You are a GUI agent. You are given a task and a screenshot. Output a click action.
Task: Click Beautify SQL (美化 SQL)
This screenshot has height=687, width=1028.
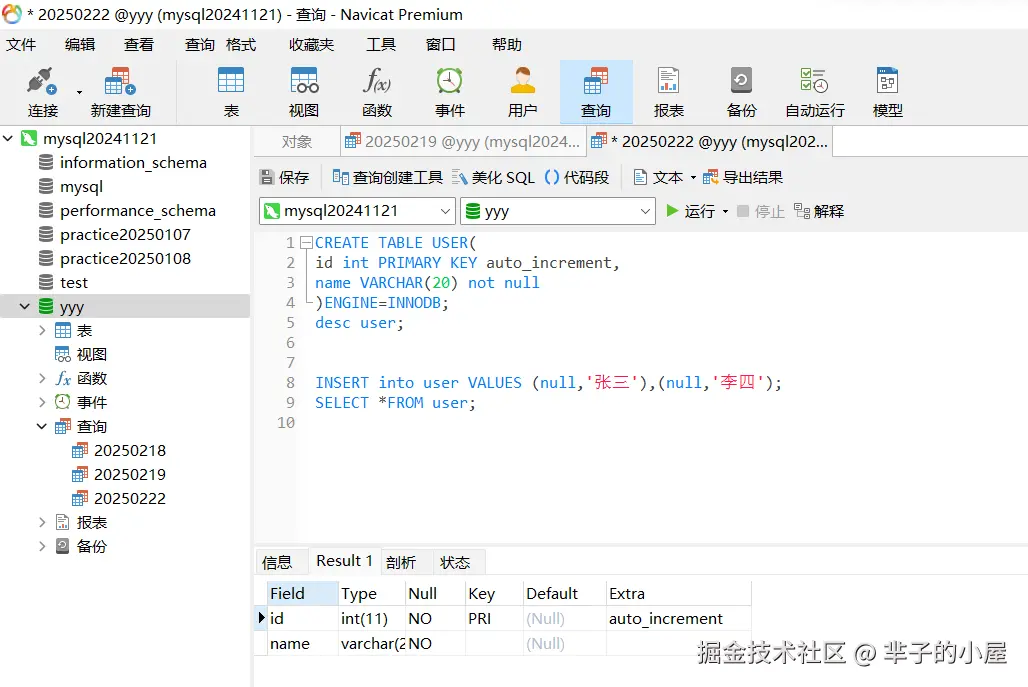[494, 177]
